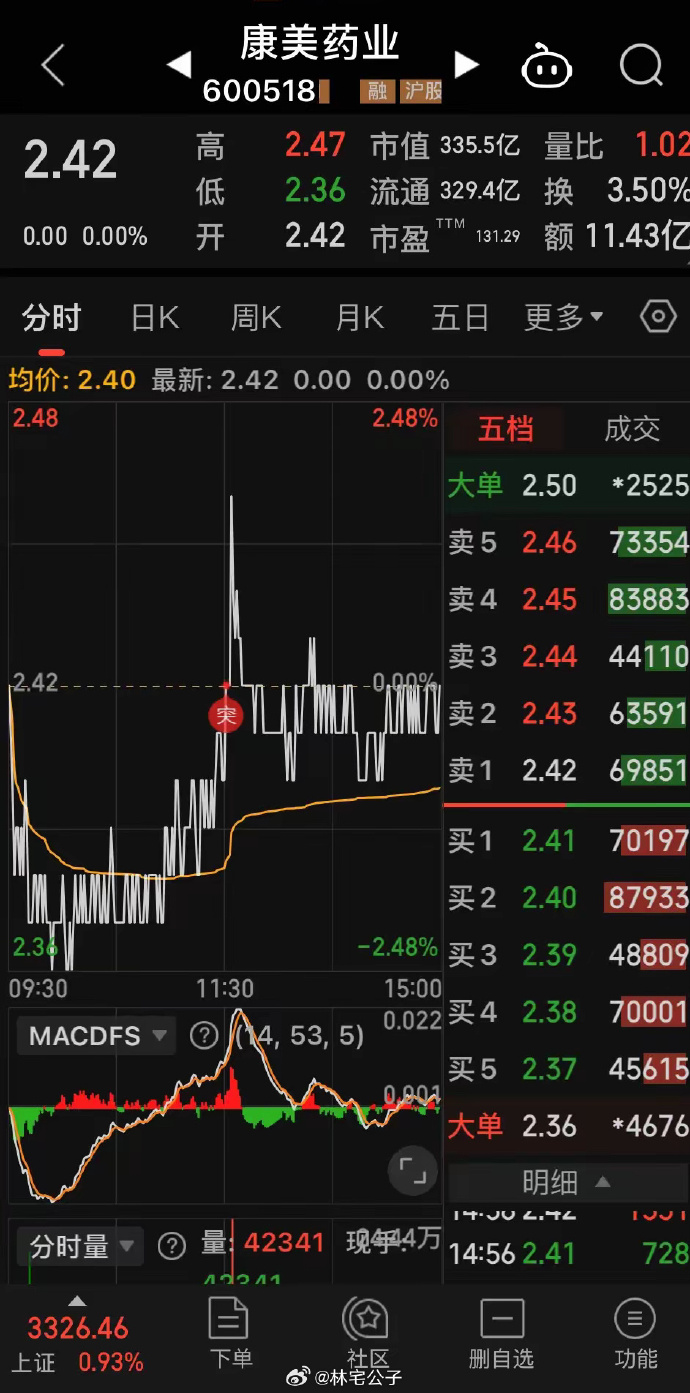Viewport: 690px width, 1393px height.
Task: Expand chart to fullscreen icon
Action: [412, 1170]
